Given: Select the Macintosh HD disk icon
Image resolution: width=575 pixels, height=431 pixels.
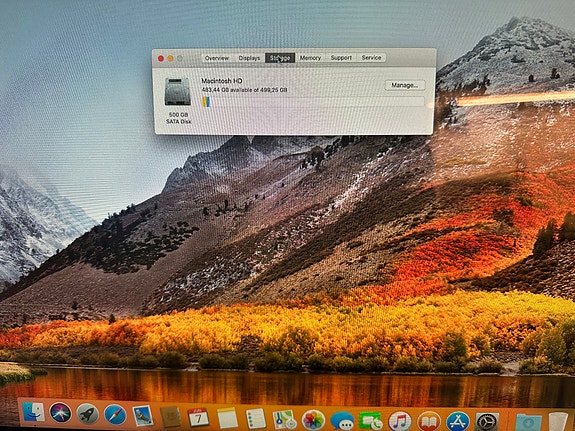Looking at the screenshot, I should [177, 92].
